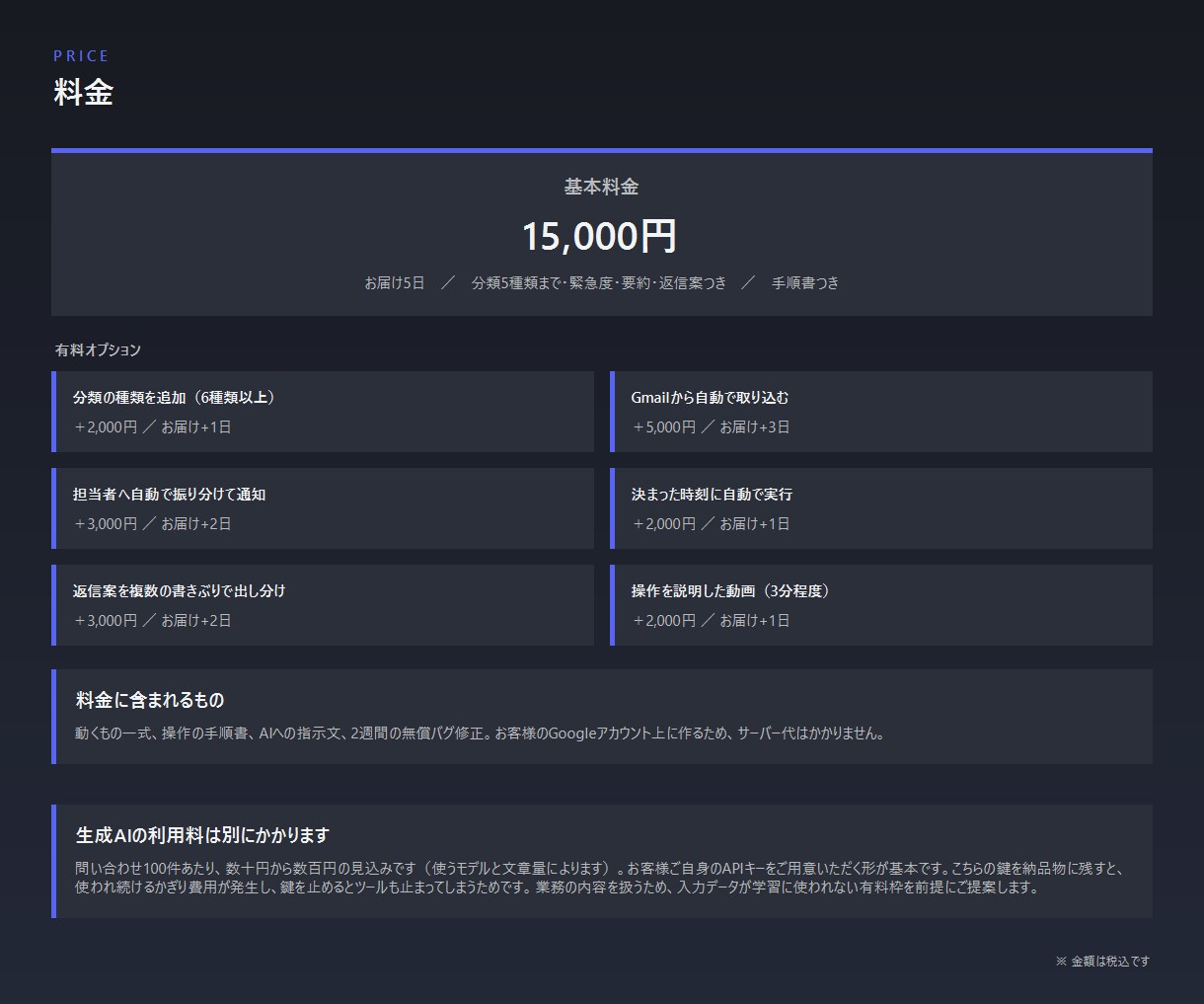Click the 料金 heading
Screen dimensions: 1204x1004
83,93
